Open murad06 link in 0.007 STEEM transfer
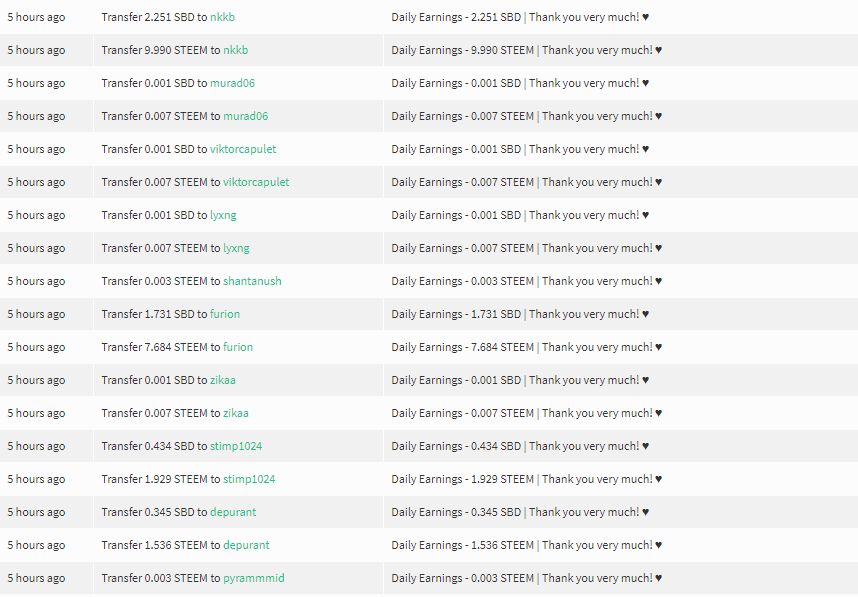 [245, 116]
